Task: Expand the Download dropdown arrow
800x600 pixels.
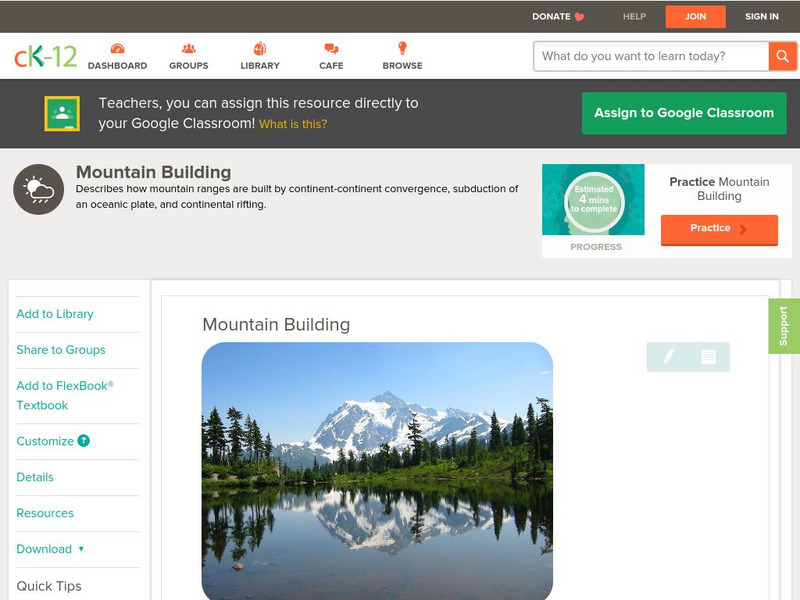Action: 81,549
